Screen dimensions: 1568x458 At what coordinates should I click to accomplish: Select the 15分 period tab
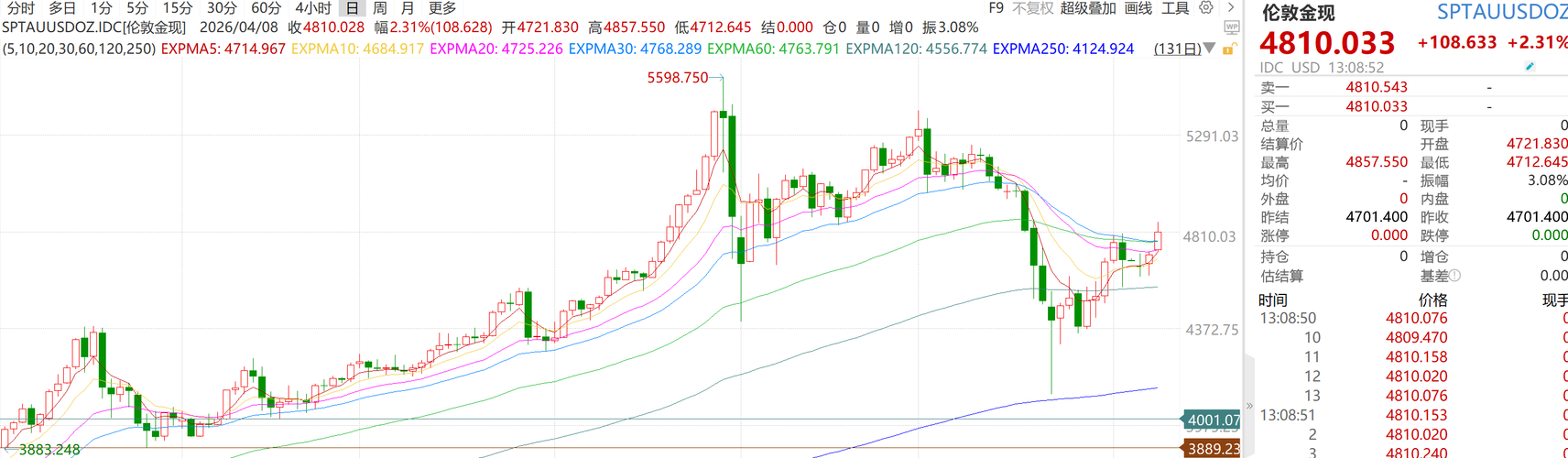coord(178,8)
